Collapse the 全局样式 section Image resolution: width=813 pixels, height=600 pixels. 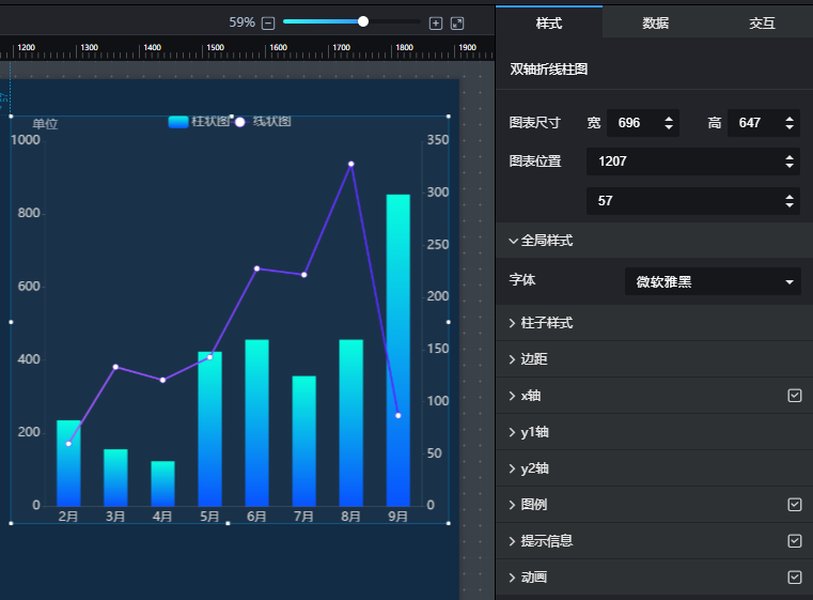pos(654,240)
